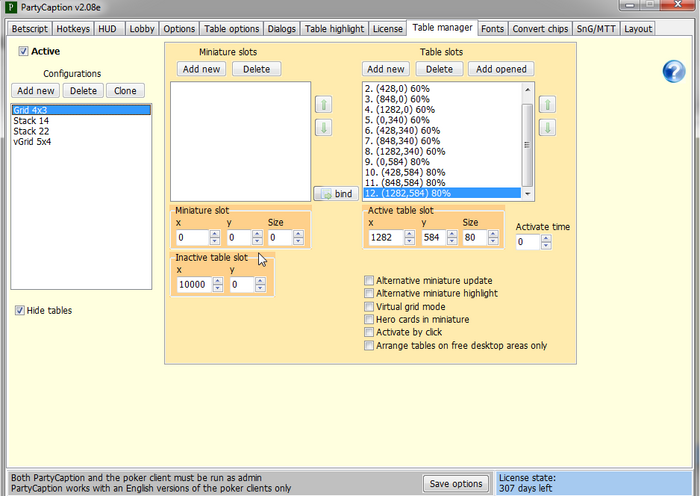Click Active table slot x field
The image size is (700, 496).
tap(387, 238)
